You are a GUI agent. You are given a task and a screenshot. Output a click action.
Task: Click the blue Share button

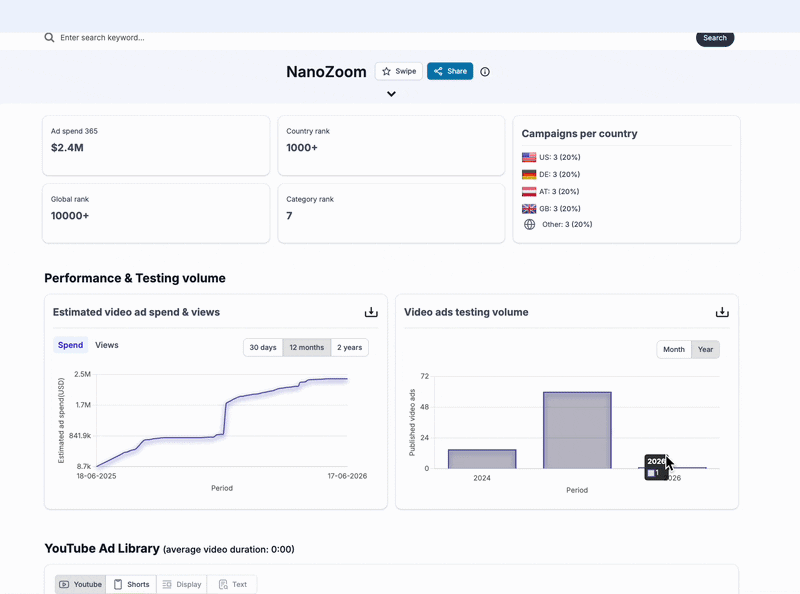(450, 71)
